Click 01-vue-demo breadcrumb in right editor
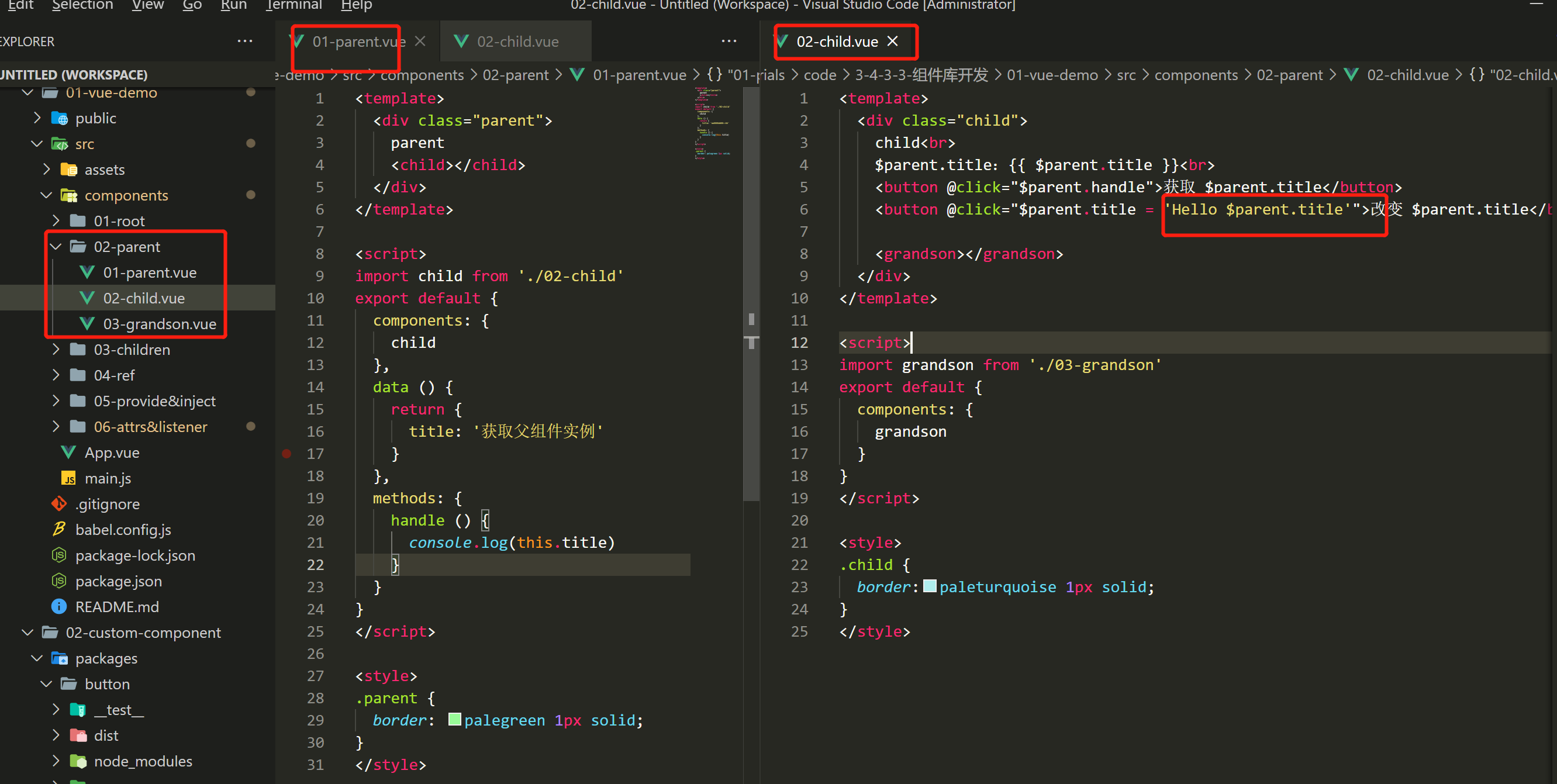 1052,75
